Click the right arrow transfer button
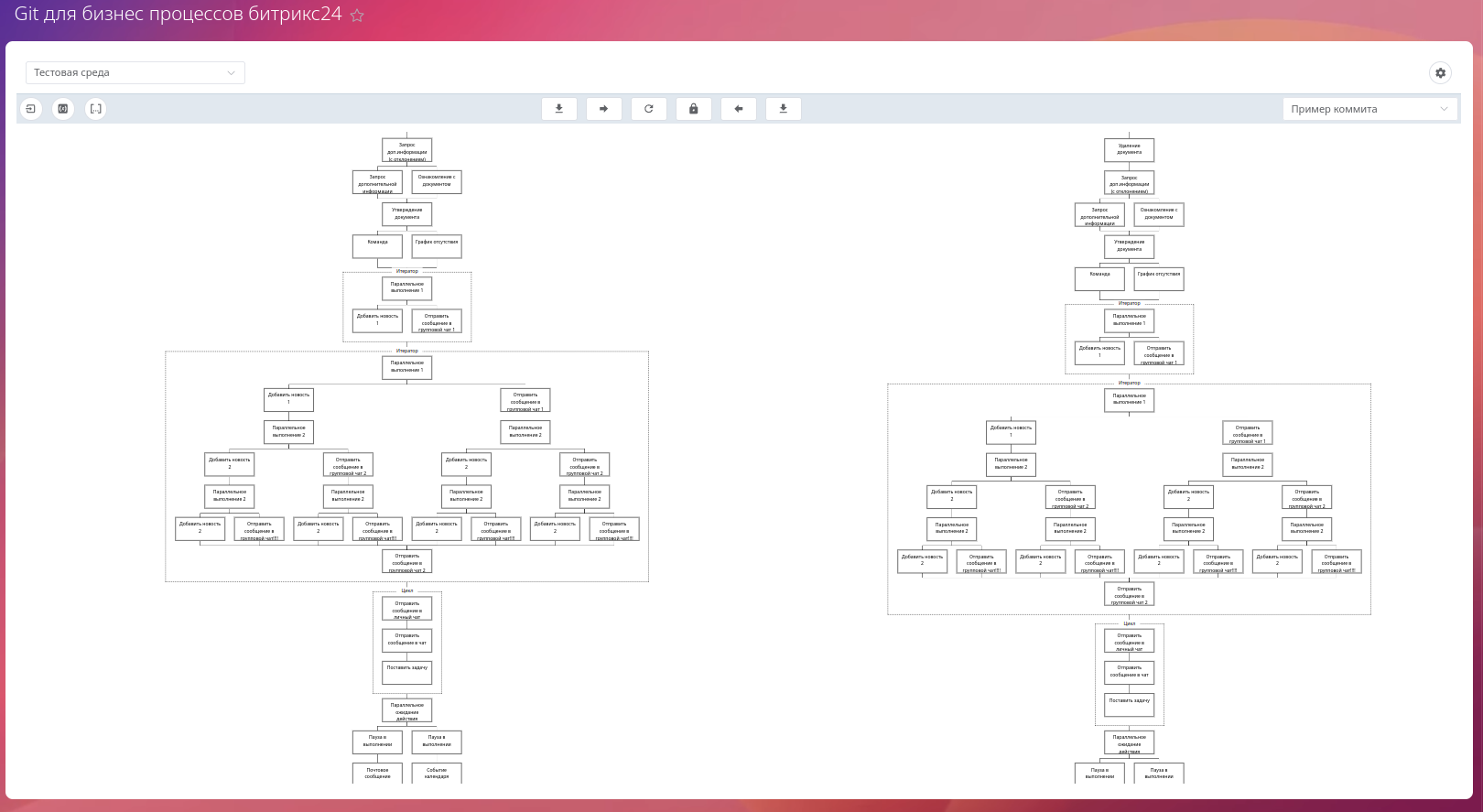The image size is (1483, 812). (x=603, y=109)
